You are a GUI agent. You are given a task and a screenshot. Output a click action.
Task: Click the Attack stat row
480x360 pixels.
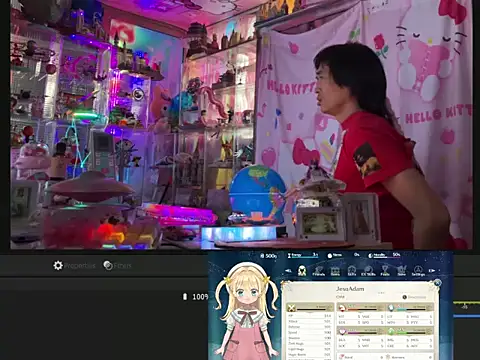pyautogui.click(x=310, y=321)
